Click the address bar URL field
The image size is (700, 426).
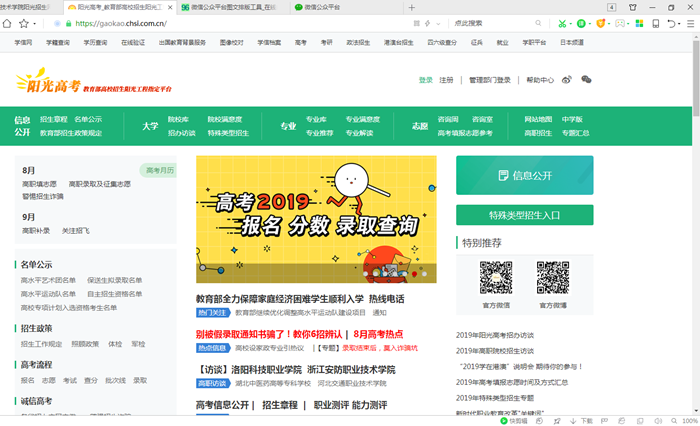click(232, 23)
